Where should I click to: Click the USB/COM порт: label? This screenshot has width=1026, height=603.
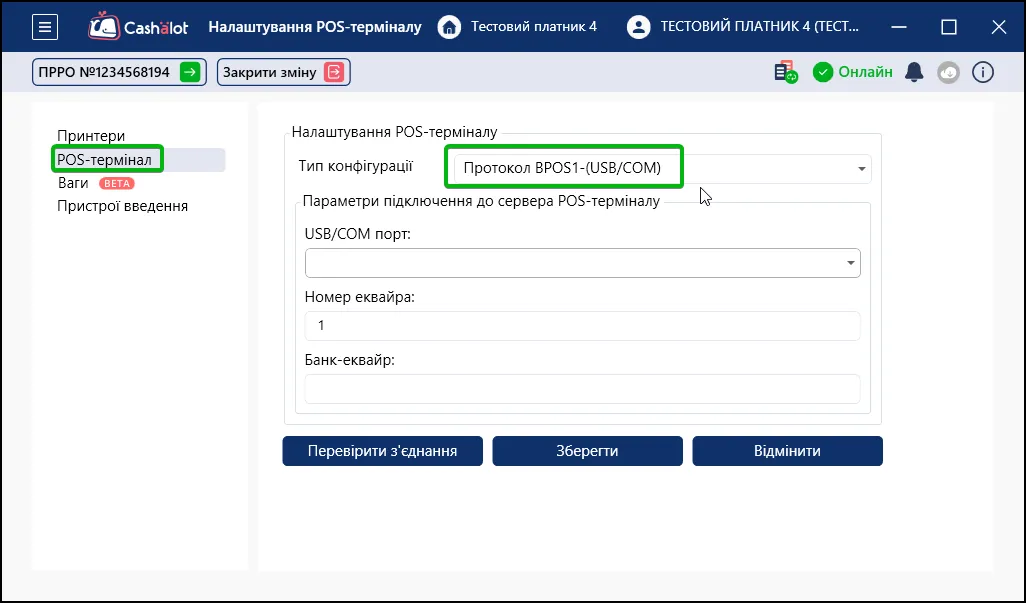pos(358,233)
